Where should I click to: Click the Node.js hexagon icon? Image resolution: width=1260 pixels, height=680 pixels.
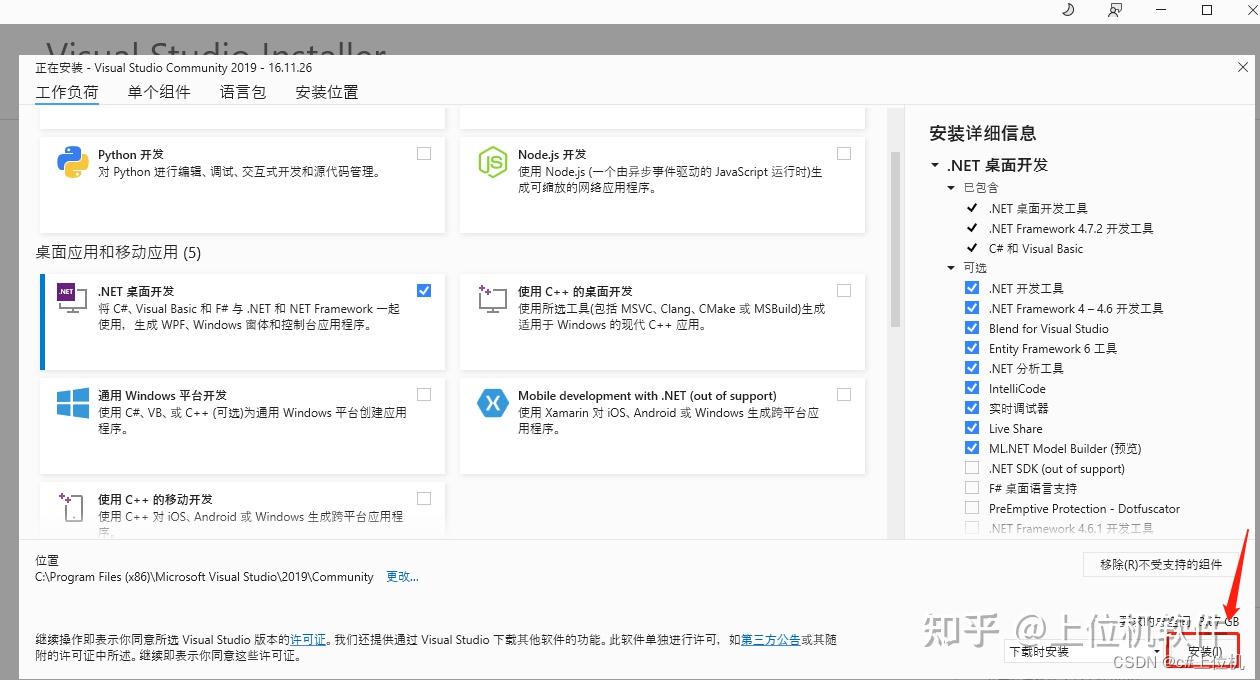point(492,163)
